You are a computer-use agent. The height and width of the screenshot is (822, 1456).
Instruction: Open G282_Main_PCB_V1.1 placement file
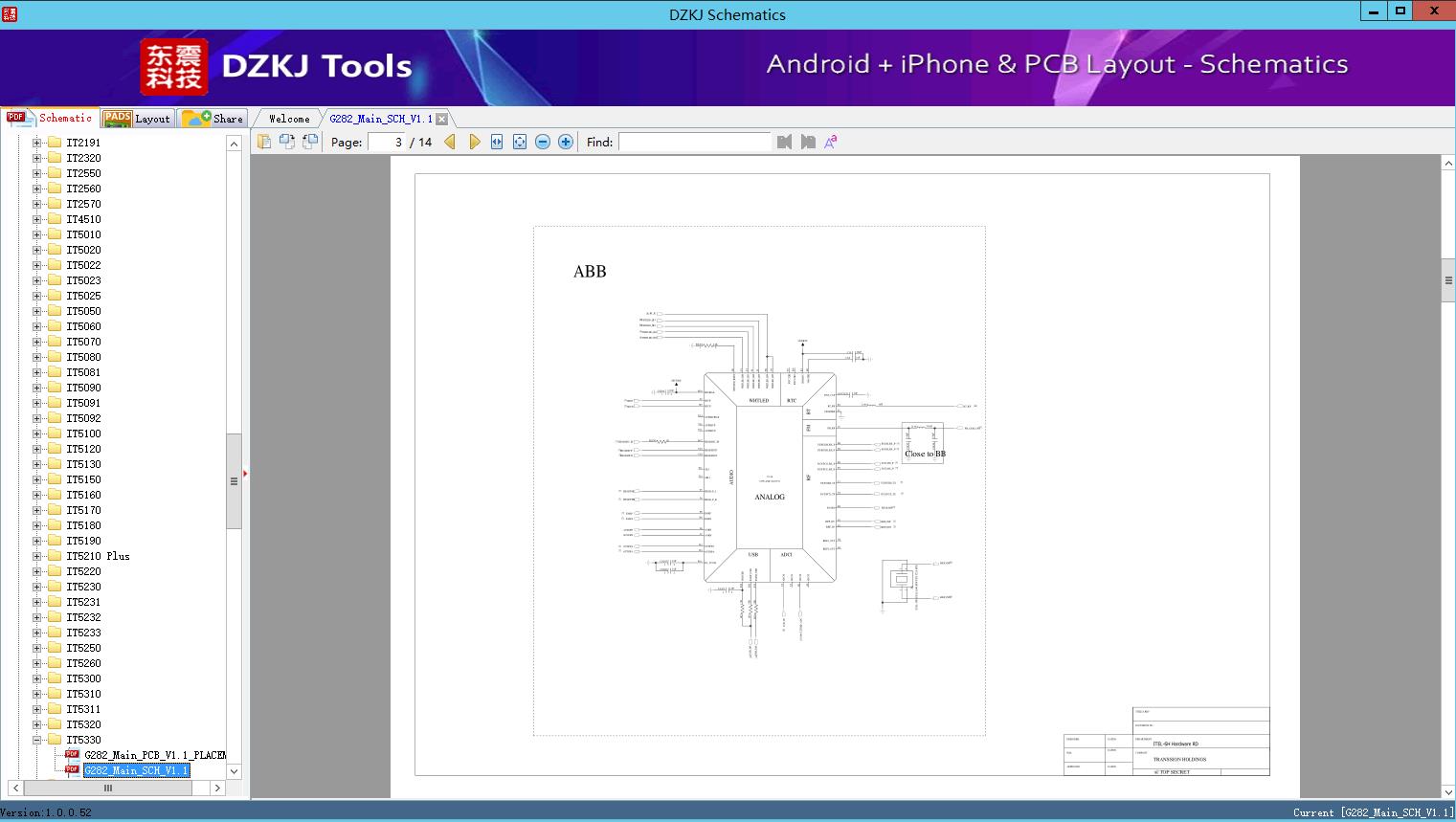click(153, 755)
